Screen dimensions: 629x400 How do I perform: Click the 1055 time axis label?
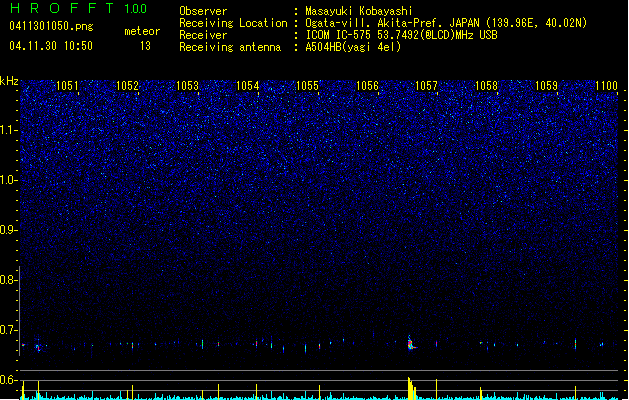[307, 86]
